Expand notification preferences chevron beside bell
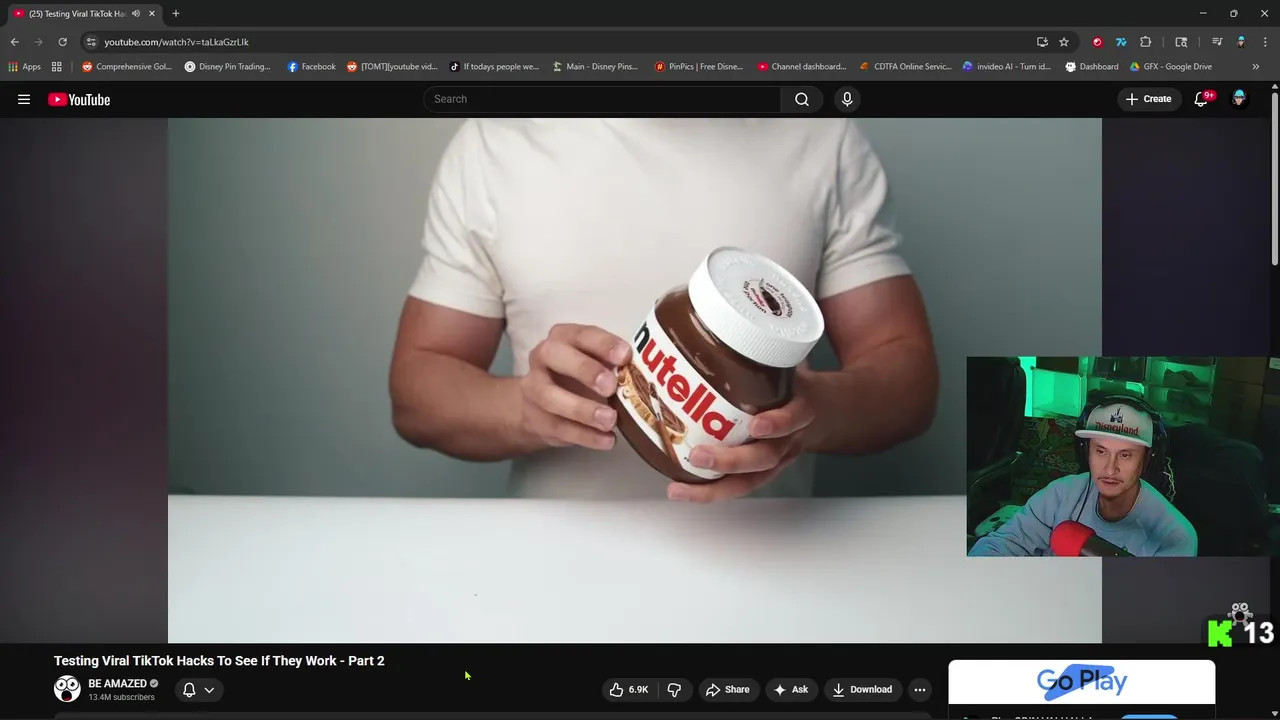This screenshot has width=1280, height=720. click(x=209, y=690)
